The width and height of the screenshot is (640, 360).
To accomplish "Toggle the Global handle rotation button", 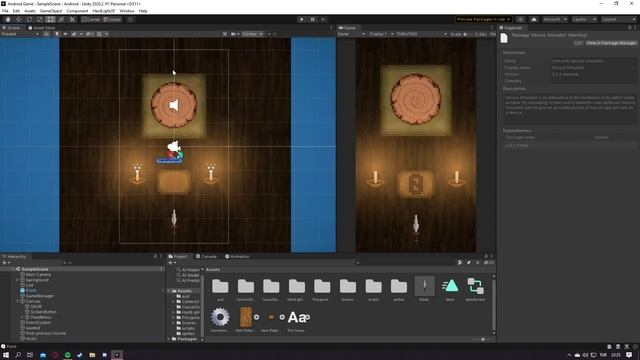I will pyautogui.click(x=112, y=19).
